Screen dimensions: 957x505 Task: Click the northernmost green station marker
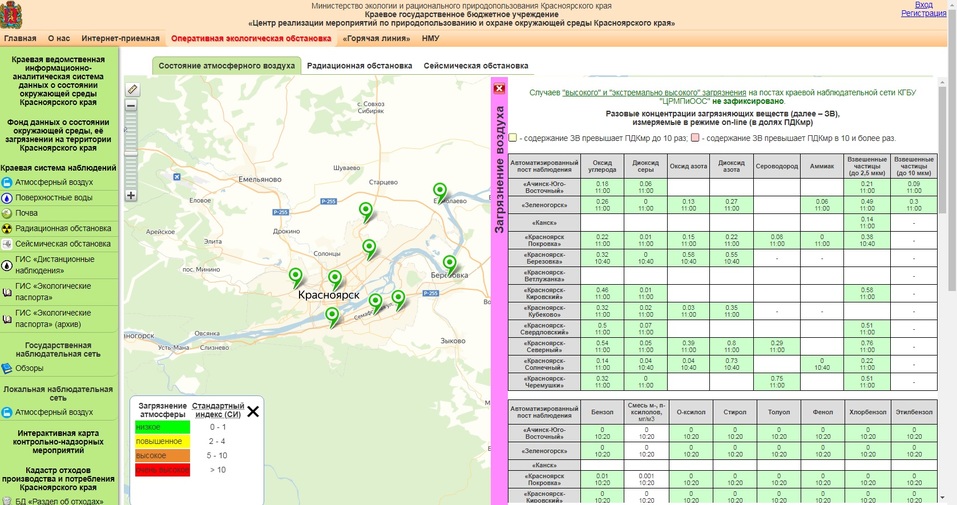click(439, 191)
